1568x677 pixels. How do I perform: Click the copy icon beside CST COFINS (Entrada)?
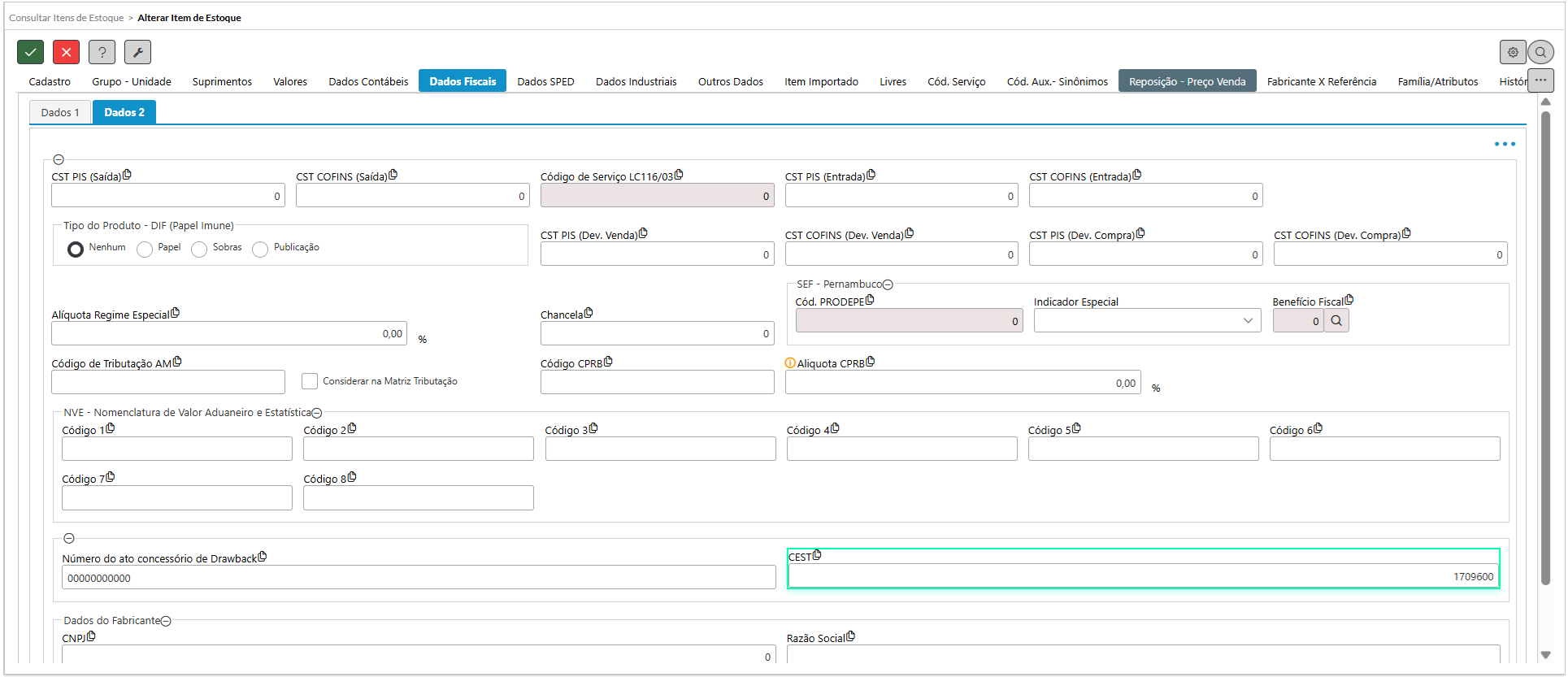pyautogui.click(x=1137, y=175)
